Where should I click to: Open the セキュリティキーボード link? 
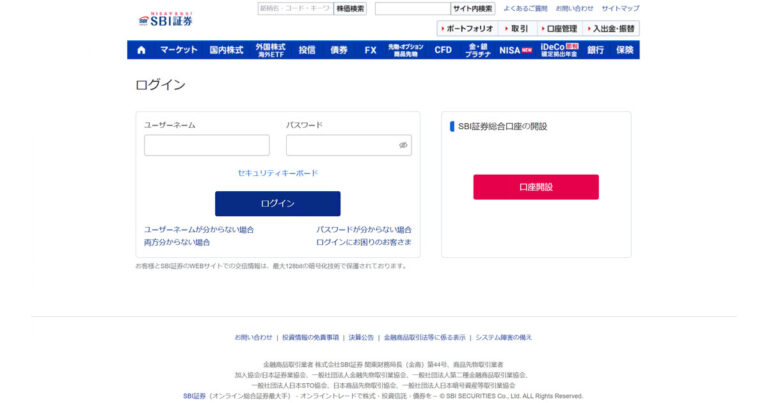tap(277, 173)
